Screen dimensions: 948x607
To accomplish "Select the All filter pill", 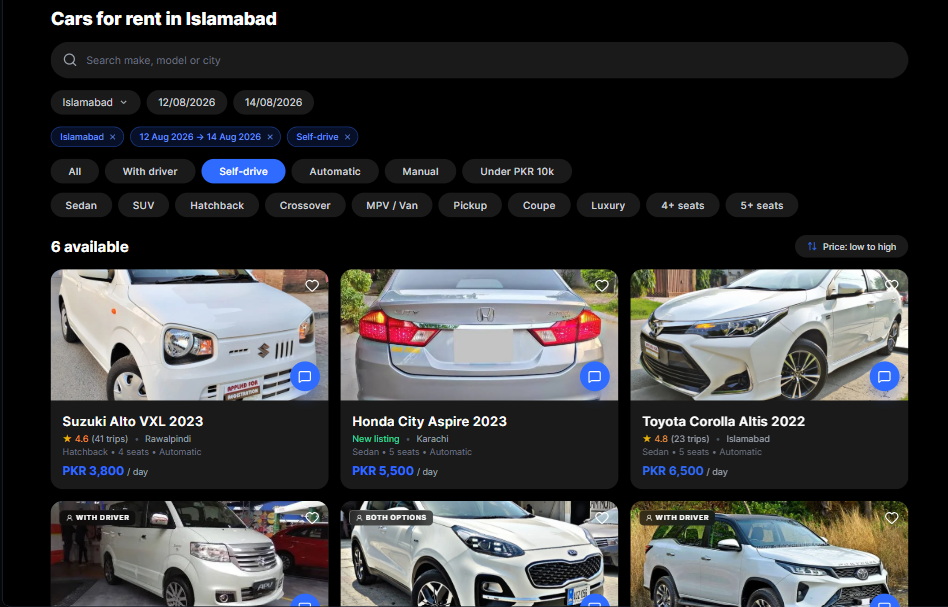I will [x=75, y=171].
